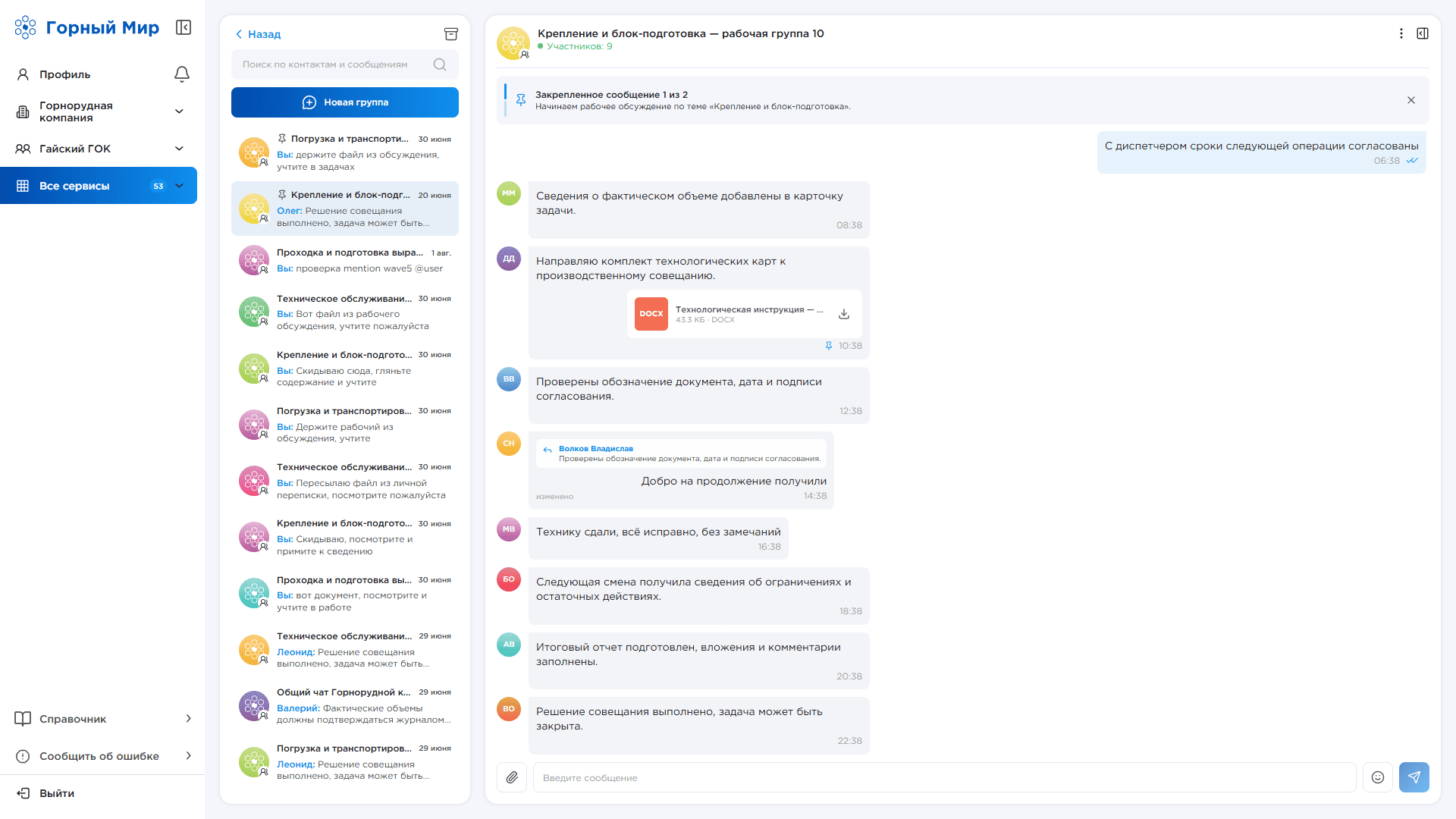Click the ДД sender avatar

[x=509, y=259]
